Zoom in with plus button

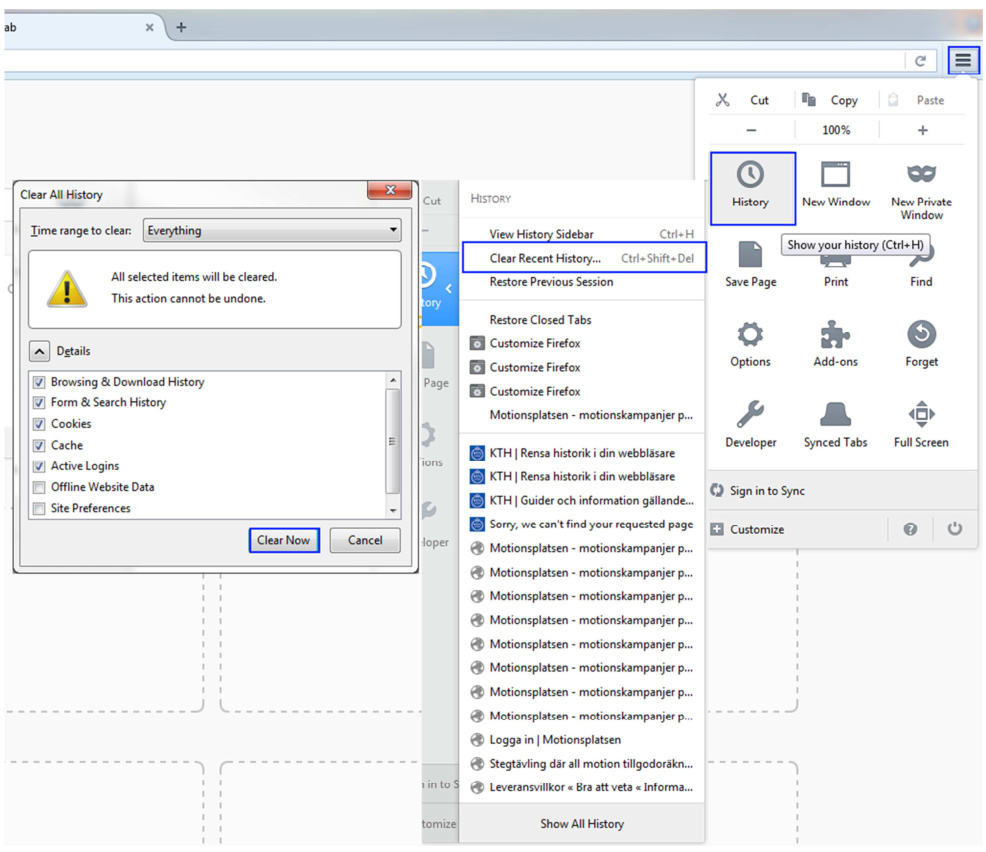pos(922,130)
